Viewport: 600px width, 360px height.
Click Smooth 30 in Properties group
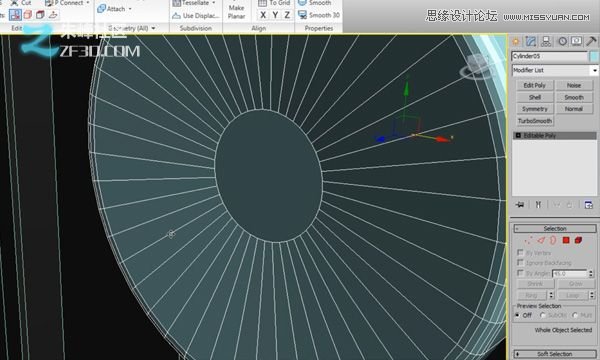click(x=319, y=15)
